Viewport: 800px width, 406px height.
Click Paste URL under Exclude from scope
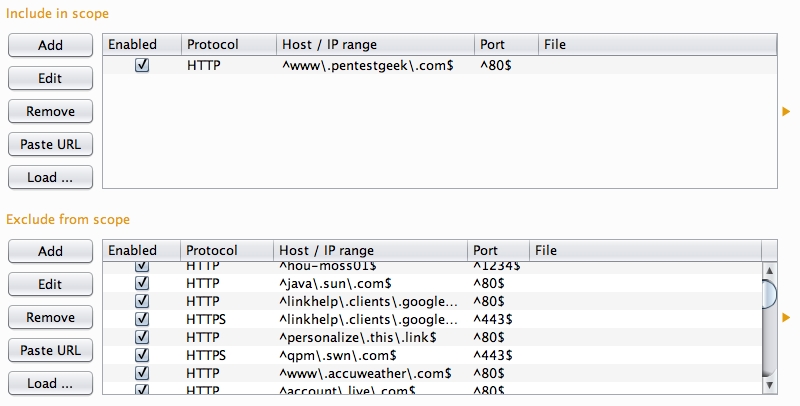coord(50,350)
